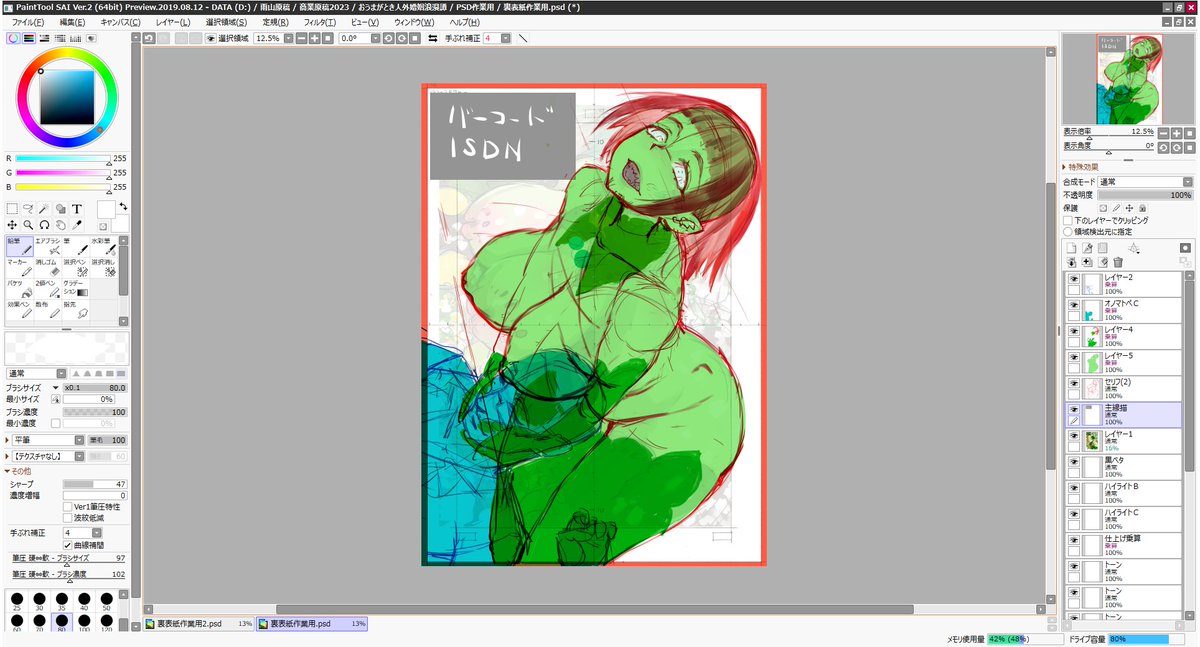The height and width of the screenshot is (647, 1200).
Task: Open the ウィンドウ(W) menu
Action: tap(414, 22)
